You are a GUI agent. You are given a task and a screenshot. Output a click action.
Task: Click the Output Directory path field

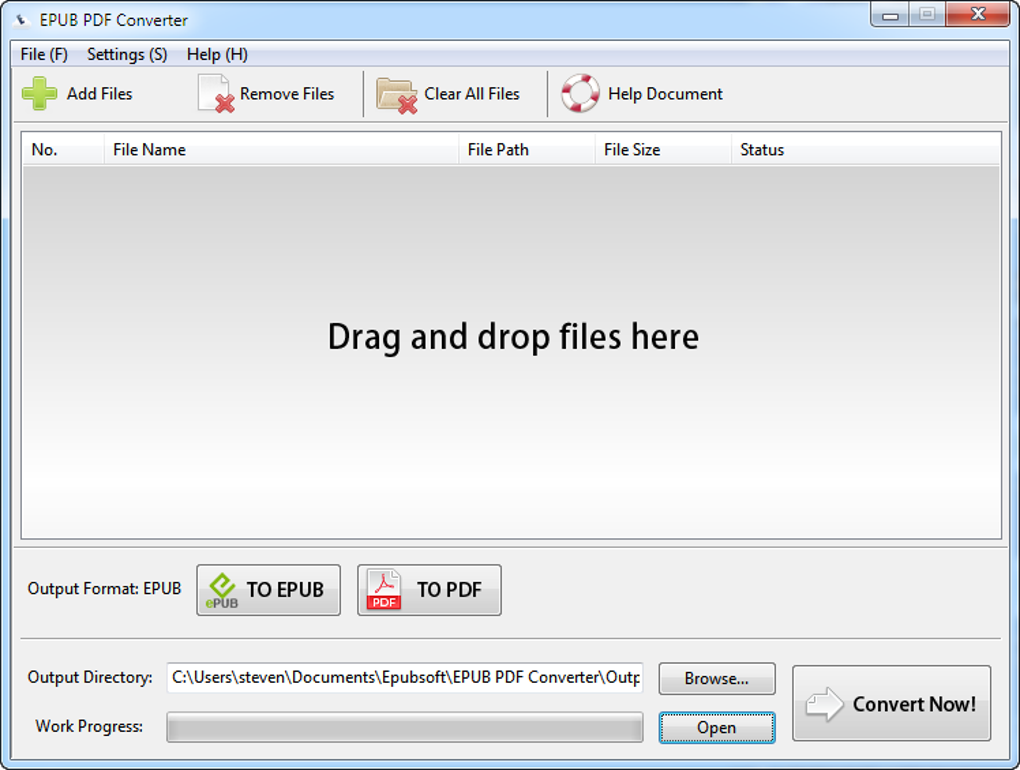click(x=405, y=678)
